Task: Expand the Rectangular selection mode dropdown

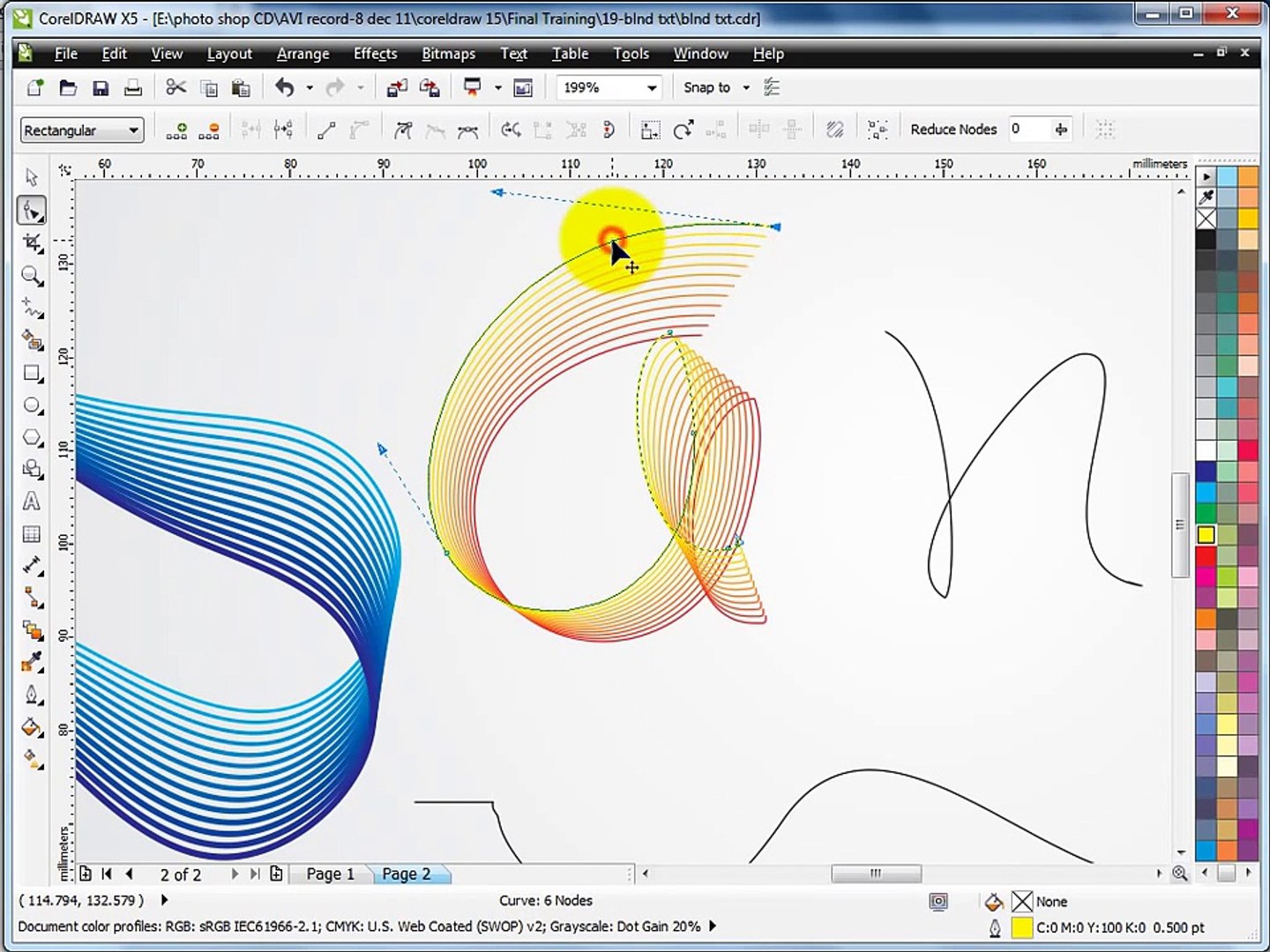Action: (x=133, y=130)
